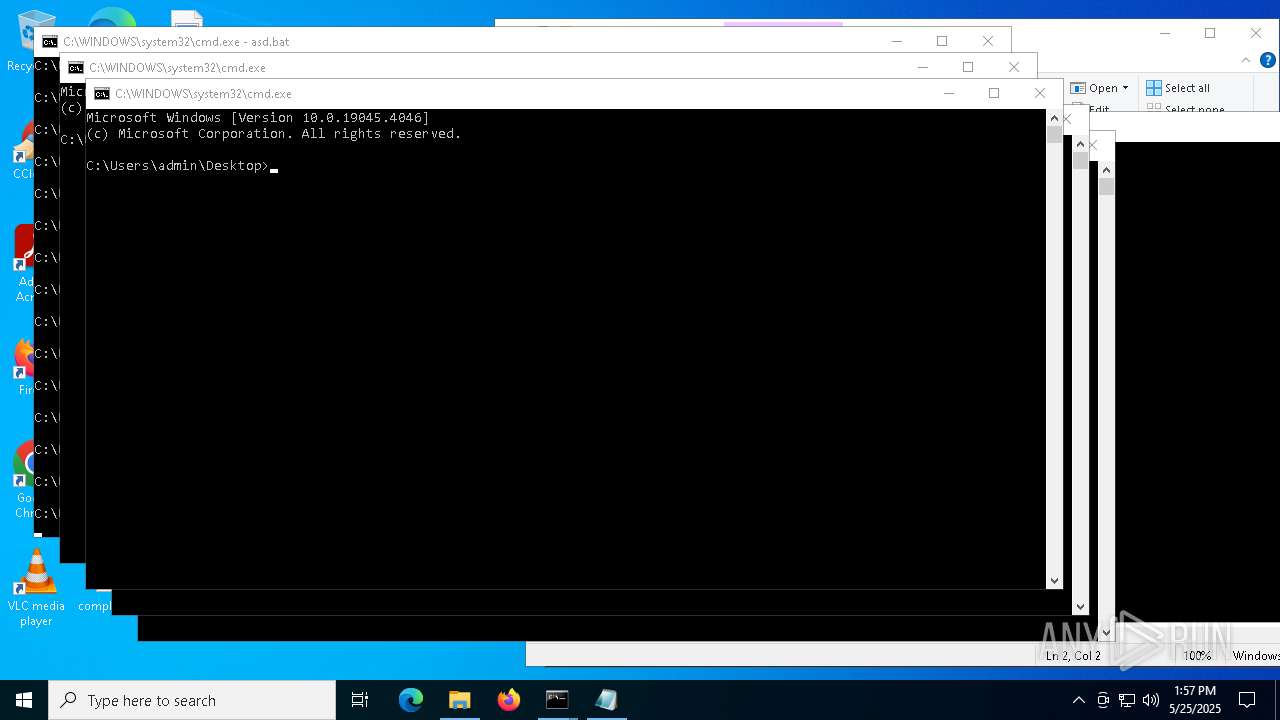
Task: Switch to Notepad taskbar icon
Action: pyautogui.click(x=606, y=700)
